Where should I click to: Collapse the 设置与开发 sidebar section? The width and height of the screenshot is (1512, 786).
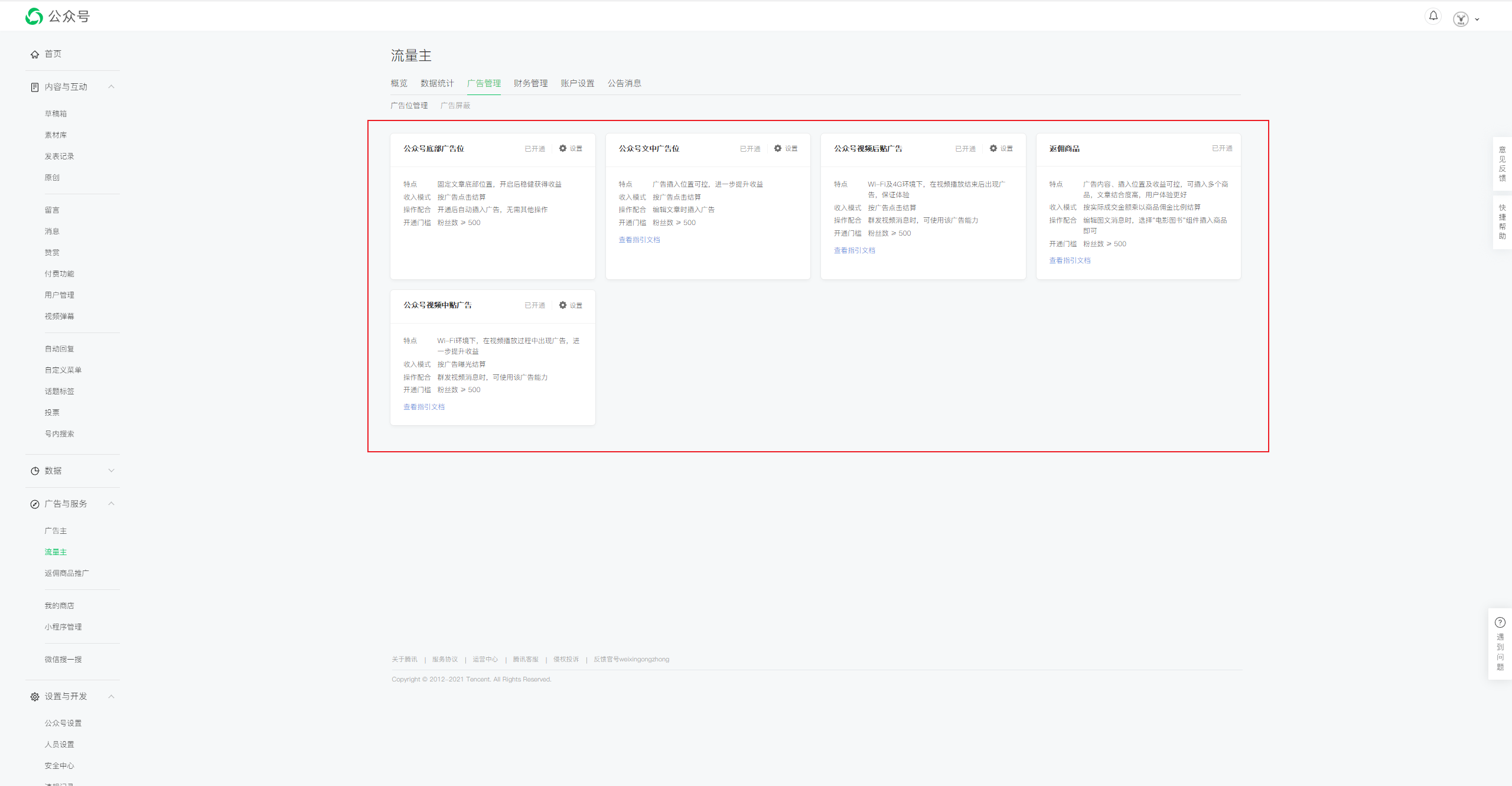click(111, 696)
